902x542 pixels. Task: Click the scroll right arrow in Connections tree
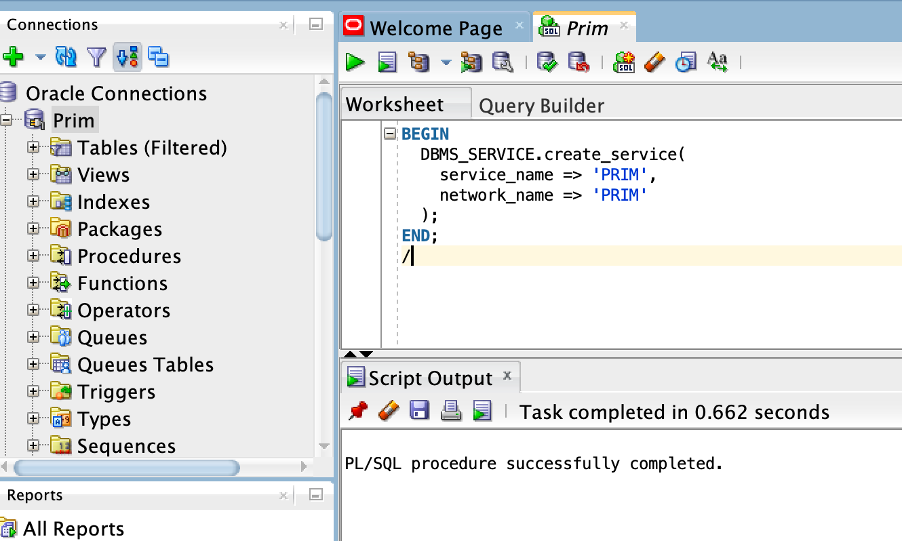304,467
